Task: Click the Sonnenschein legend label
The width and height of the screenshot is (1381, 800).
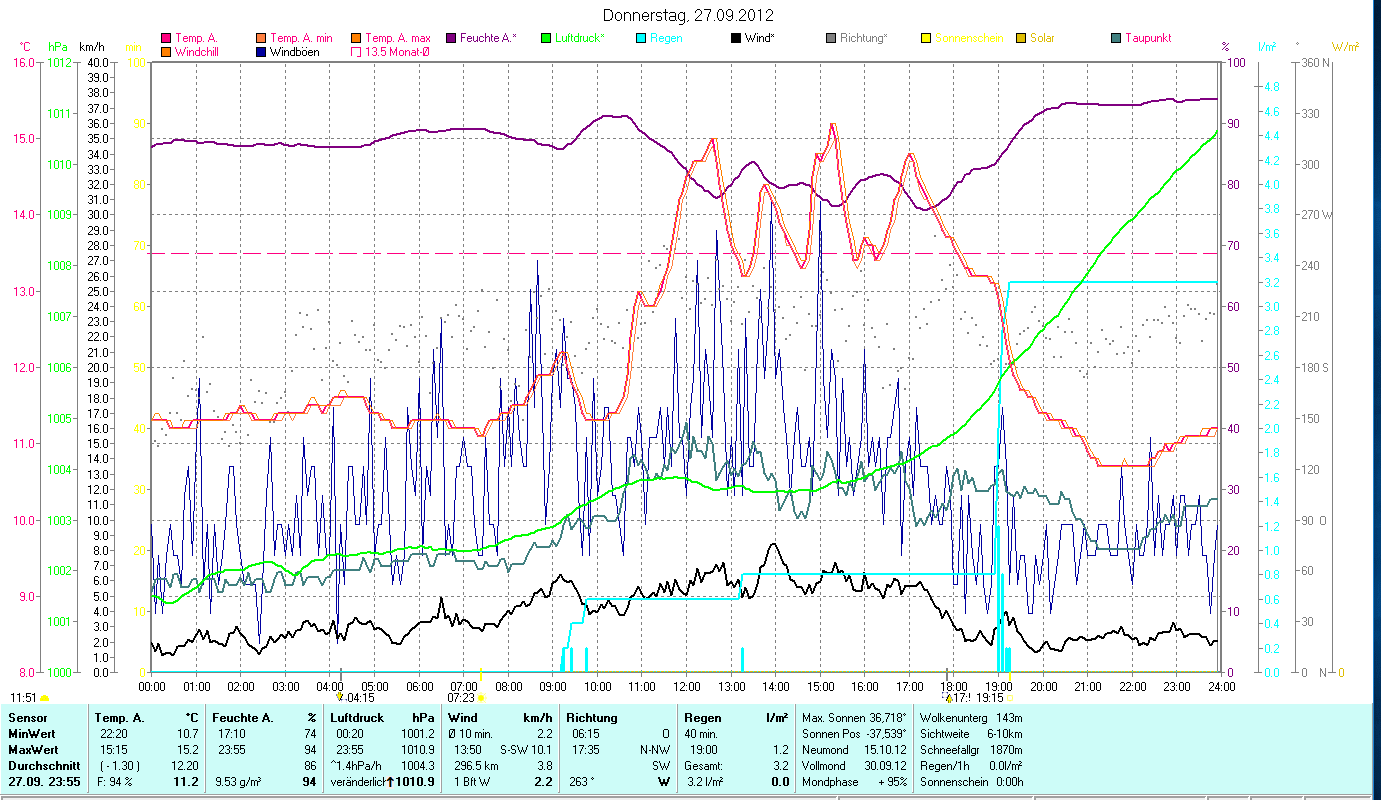Action: [x=969, y=38]
